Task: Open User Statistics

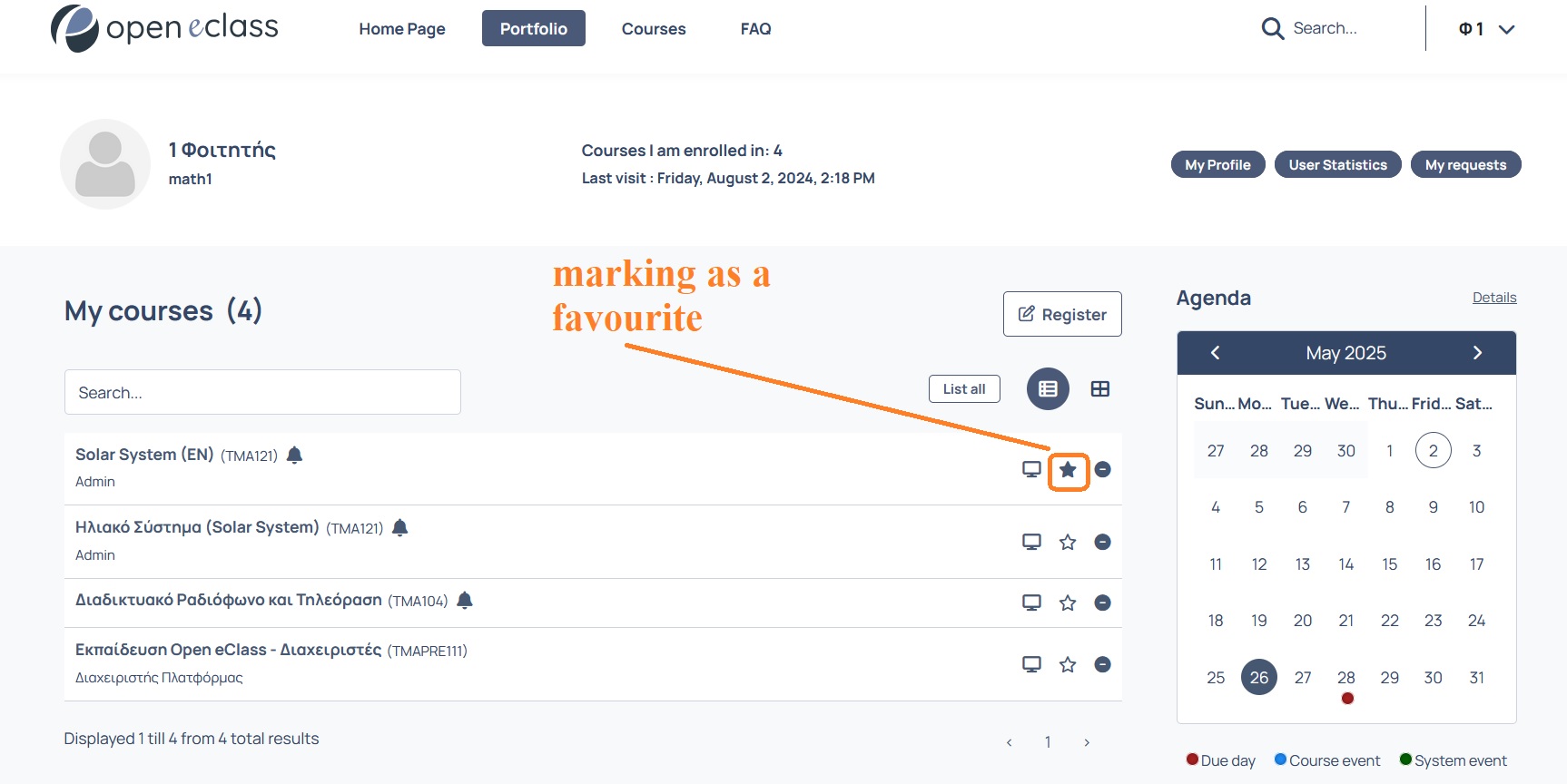Action: (1338, 164)
